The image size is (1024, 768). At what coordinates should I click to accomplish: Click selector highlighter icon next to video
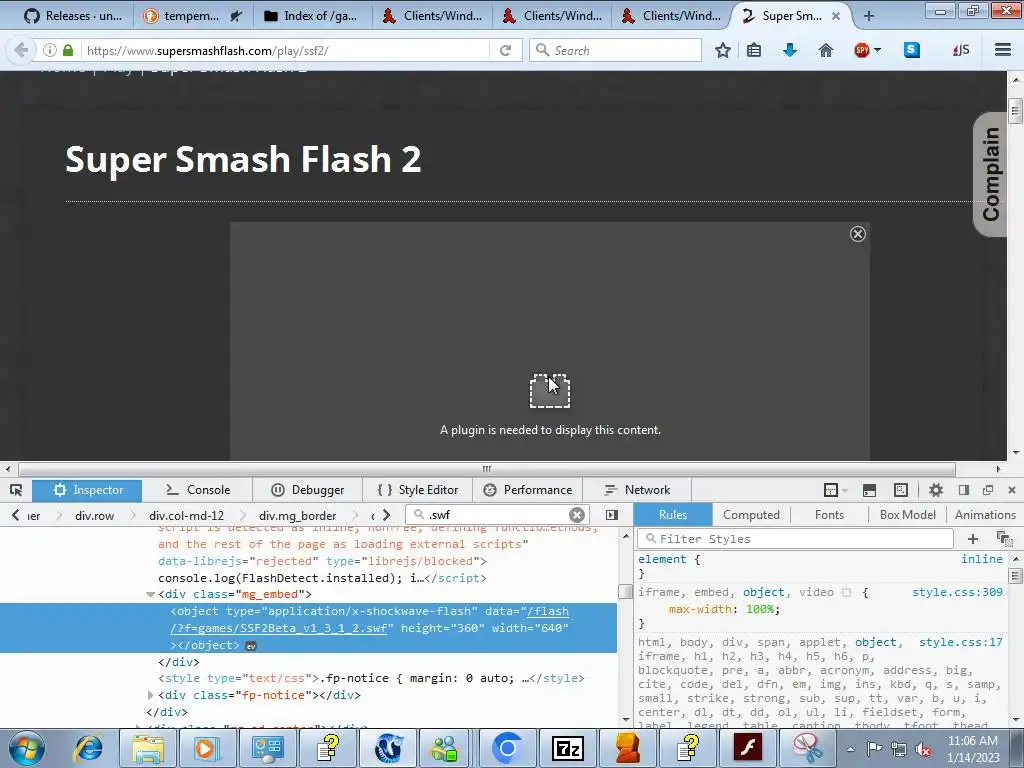point(847,592)
